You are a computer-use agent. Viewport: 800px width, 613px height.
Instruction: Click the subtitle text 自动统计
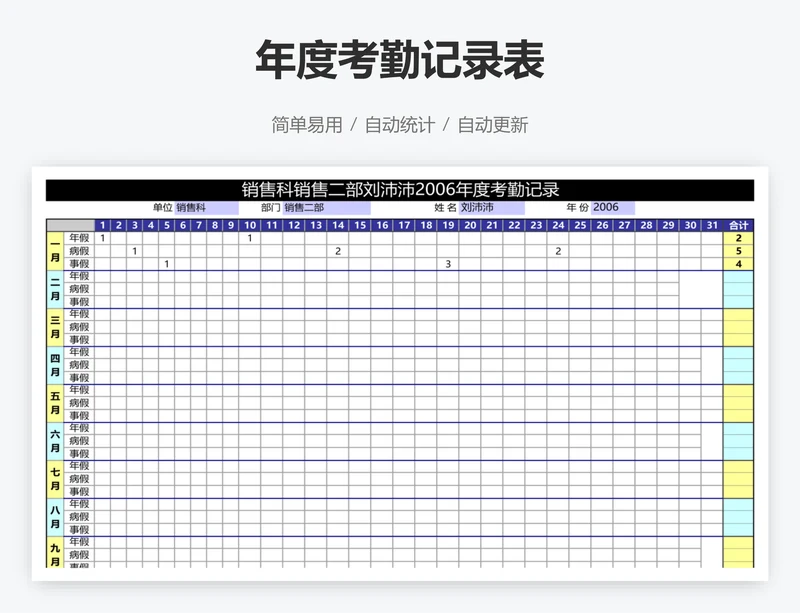click(400, 125)
